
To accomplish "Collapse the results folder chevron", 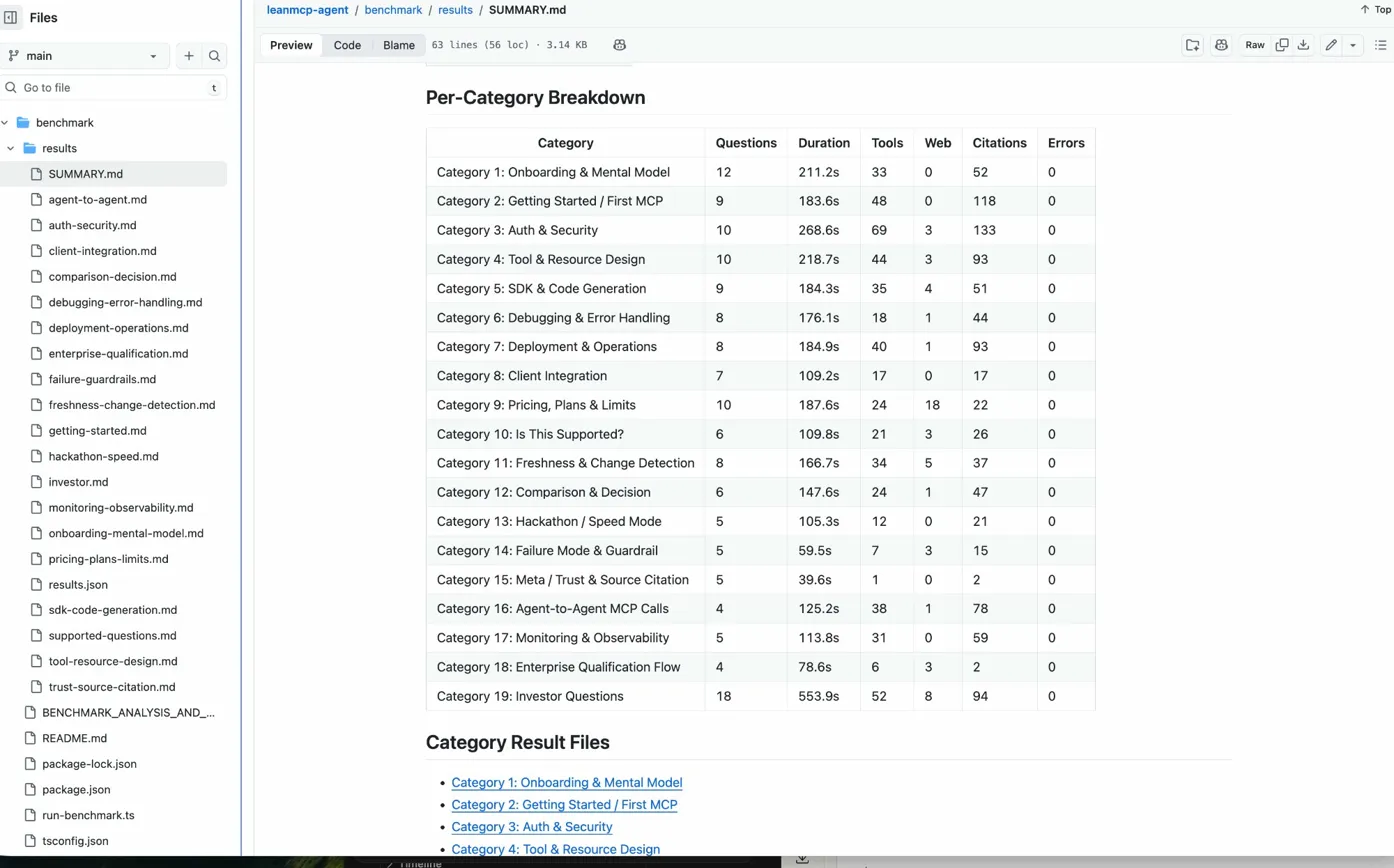I will pyautogui.click(x=10, y=148).
